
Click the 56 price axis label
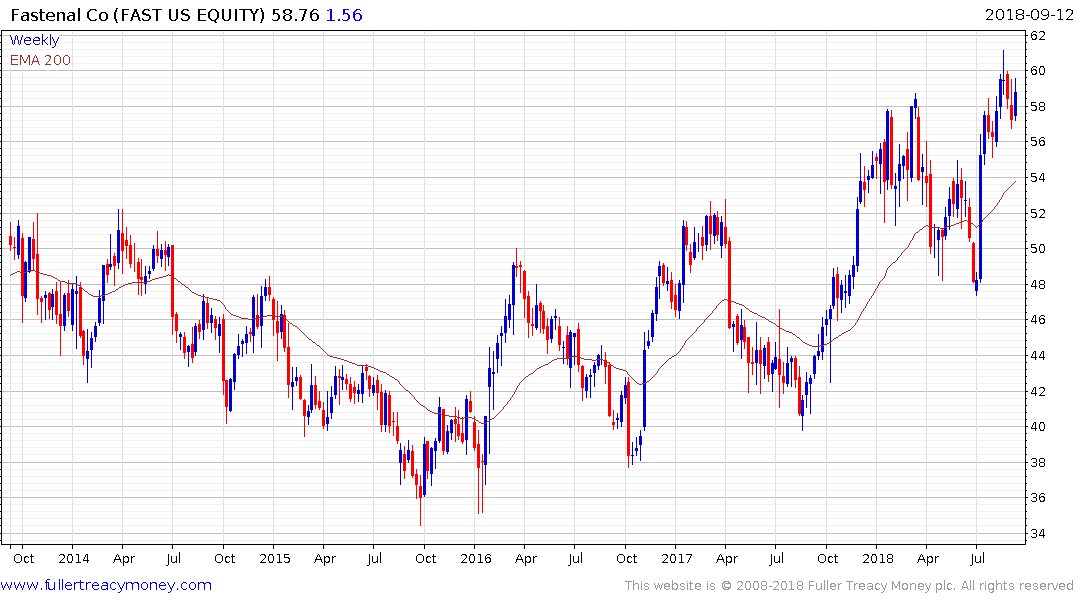[x=1037, y=142]
